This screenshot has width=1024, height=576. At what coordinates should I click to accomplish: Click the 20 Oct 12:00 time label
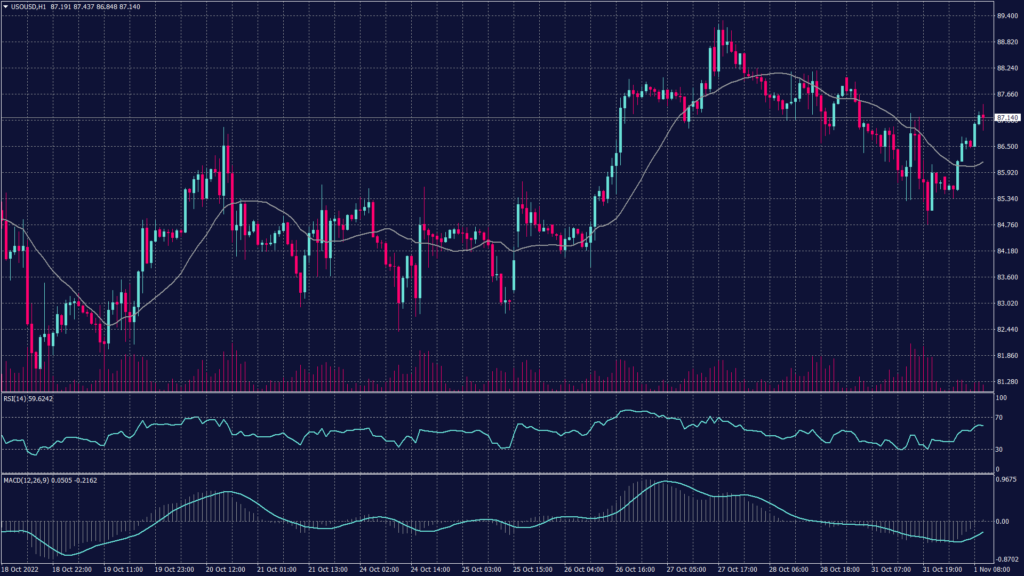(x=227, y=569)
